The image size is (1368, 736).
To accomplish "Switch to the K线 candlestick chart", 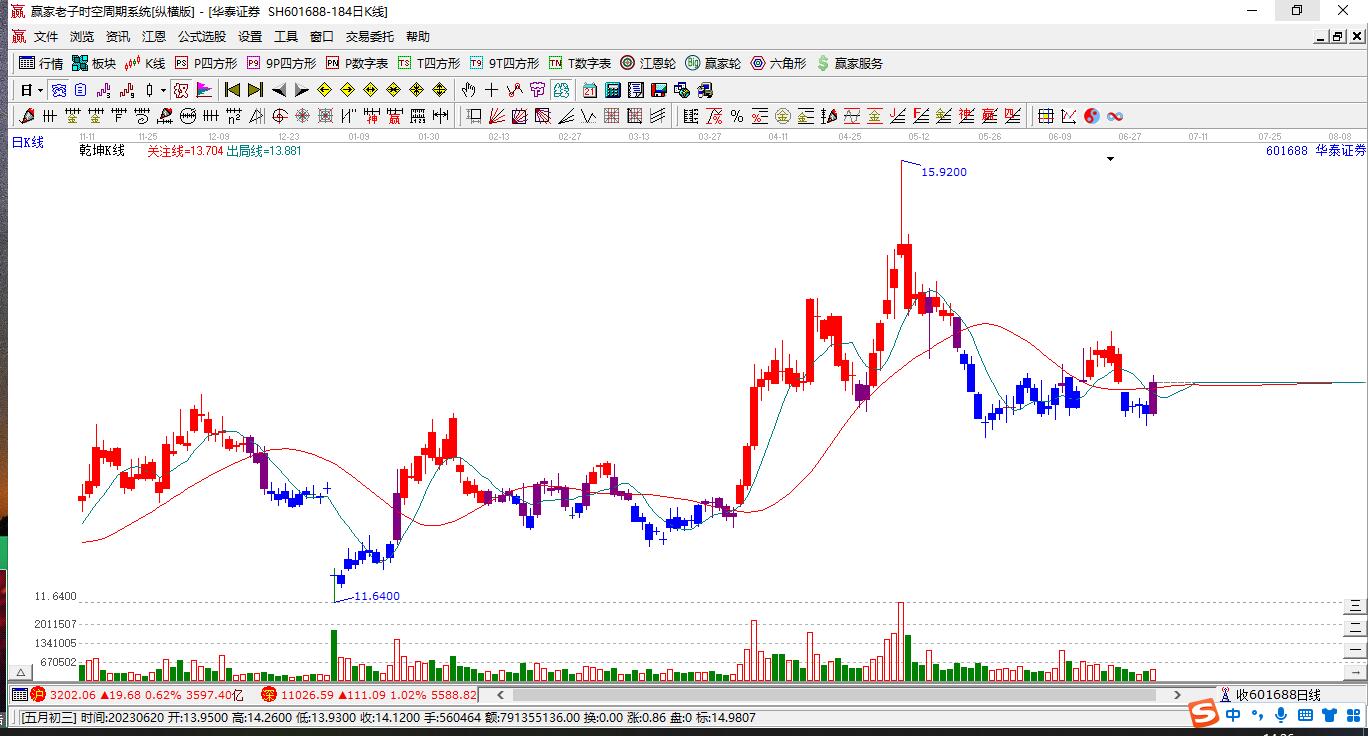I will point(144,63).
